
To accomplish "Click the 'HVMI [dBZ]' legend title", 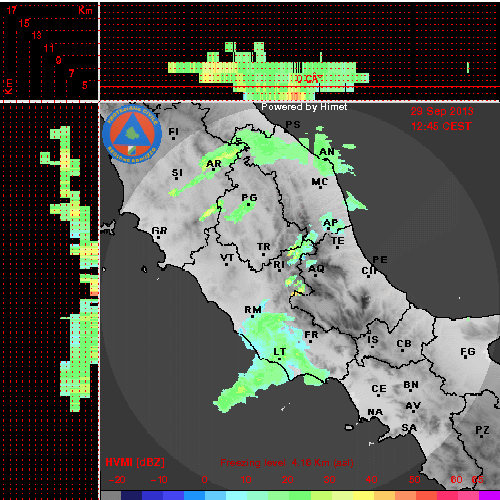I will coord(135,462).
